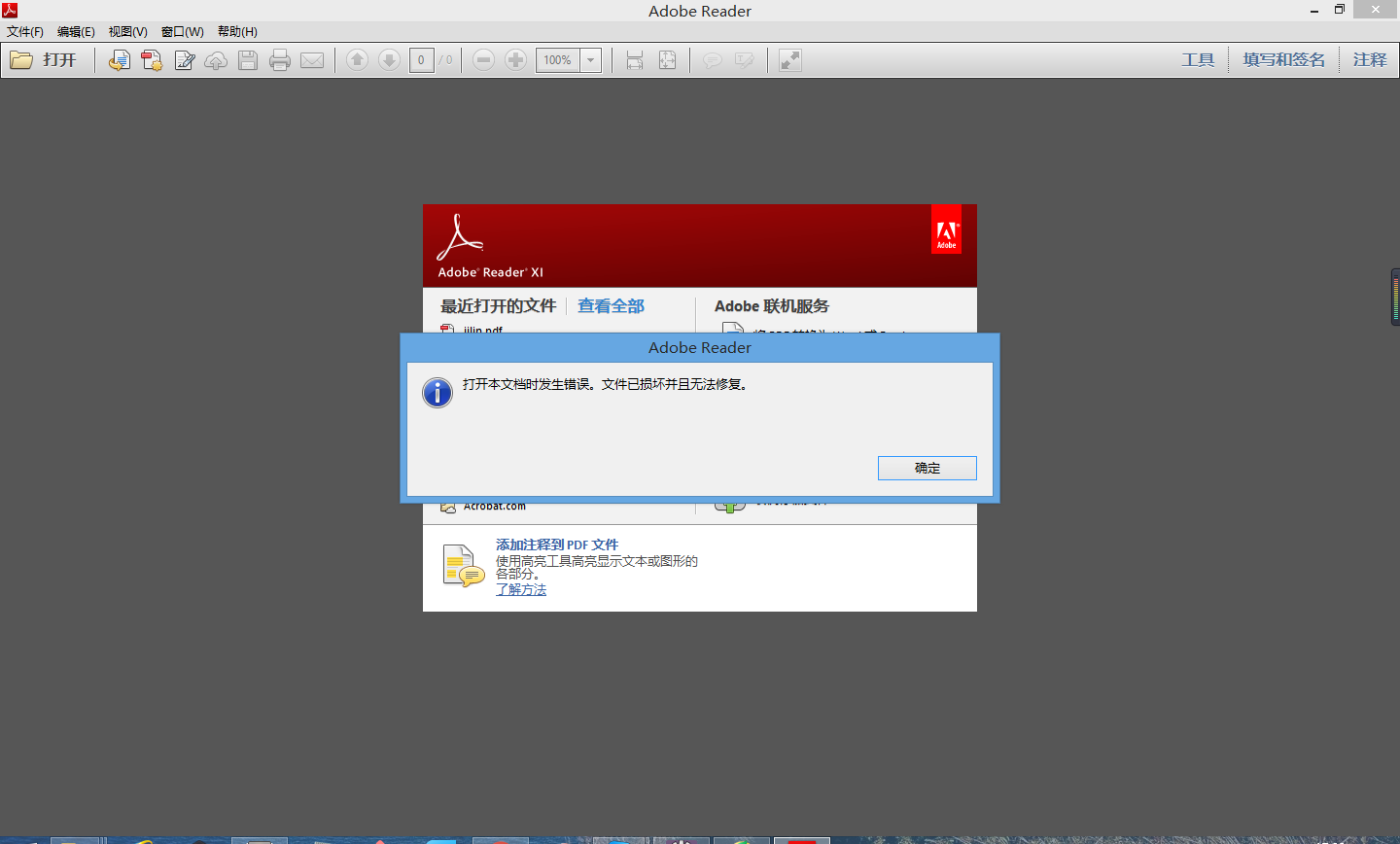
Task: Click the sticky note comment icon
Action: pos(713,60)
